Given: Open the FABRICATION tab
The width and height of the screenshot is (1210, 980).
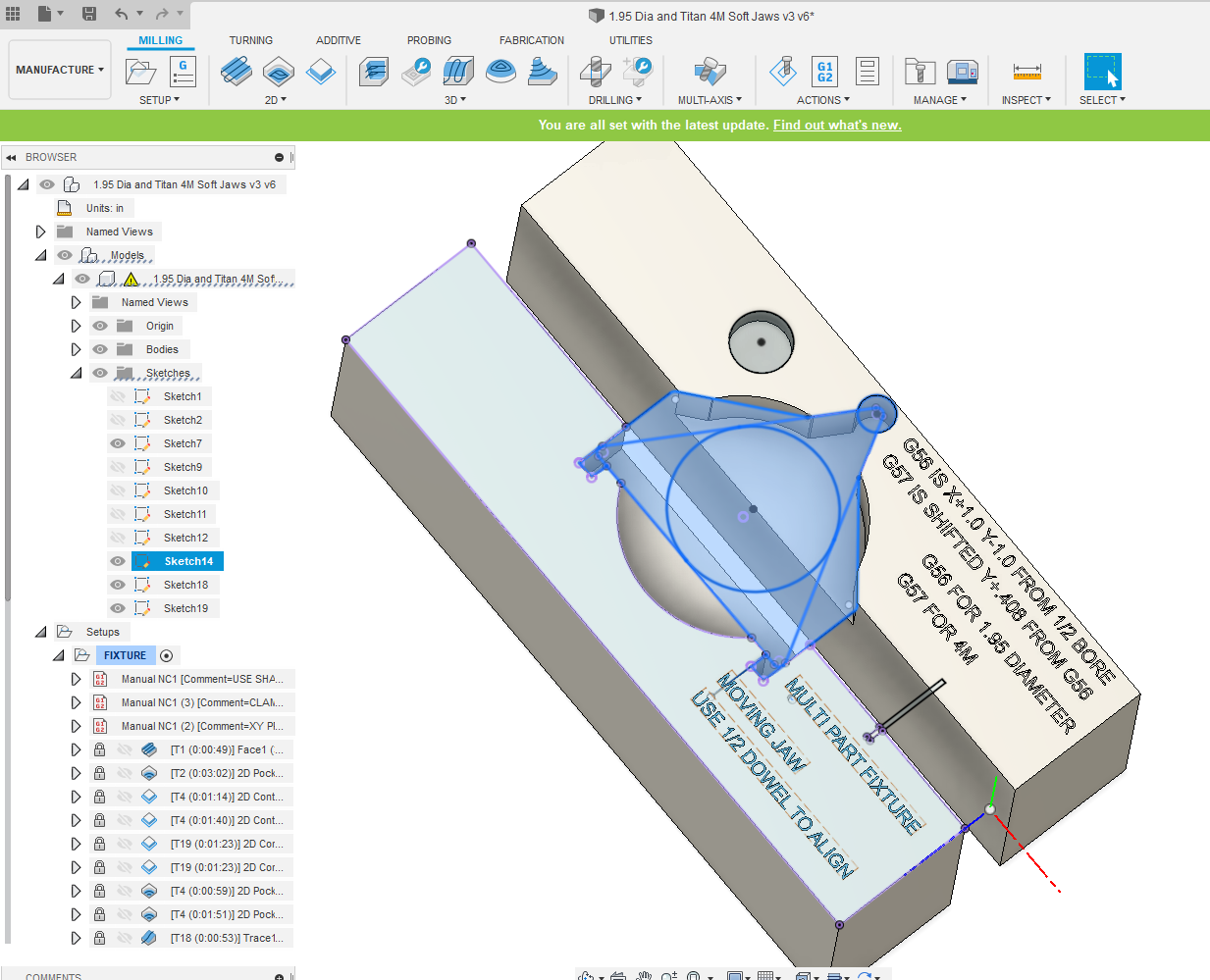Looking at the screenshot, I should pyautogui.click(x=531, y=40).
